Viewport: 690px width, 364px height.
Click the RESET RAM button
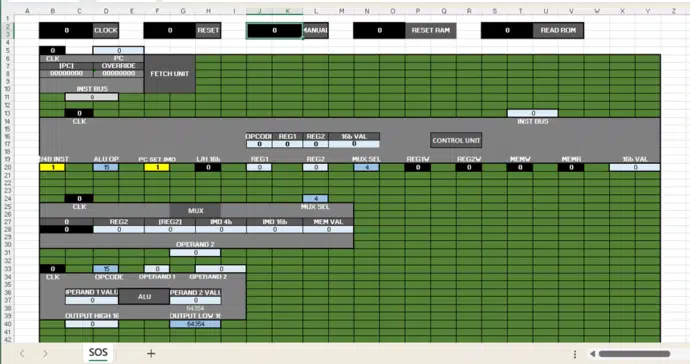(x=430, y=30)
